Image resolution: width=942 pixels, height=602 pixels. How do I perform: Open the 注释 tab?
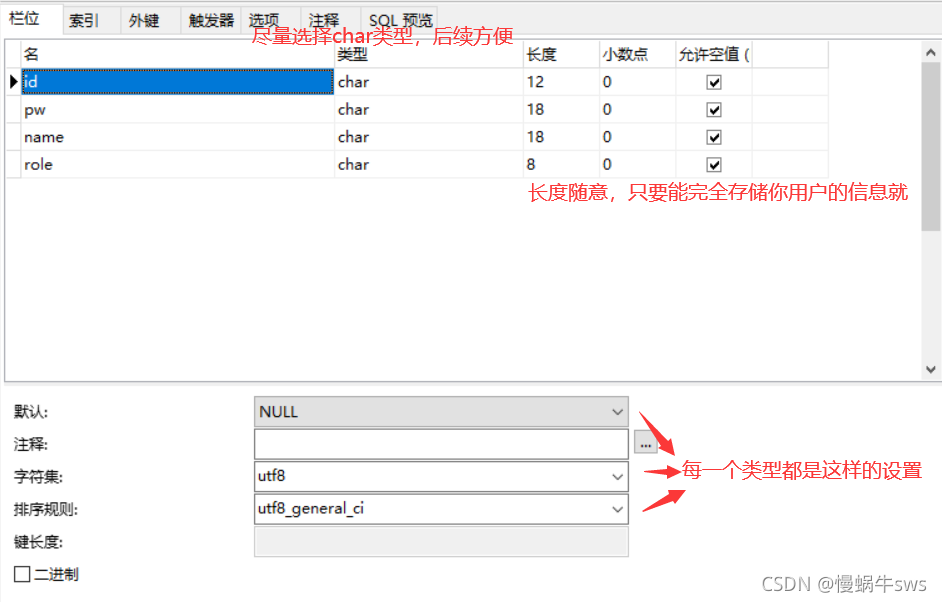click(x=330, y=21)
